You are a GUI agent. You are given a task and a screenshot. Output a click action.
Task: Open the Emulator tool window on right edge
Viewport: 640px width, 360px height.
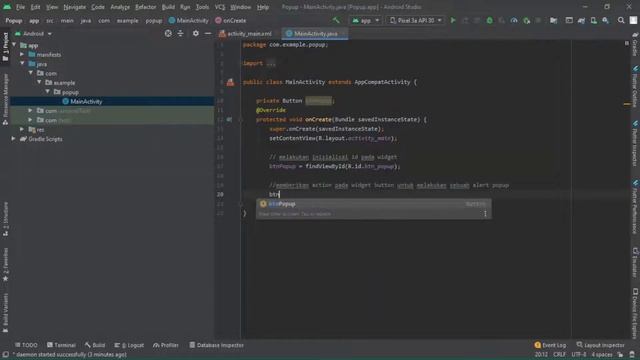click(635, 262)
